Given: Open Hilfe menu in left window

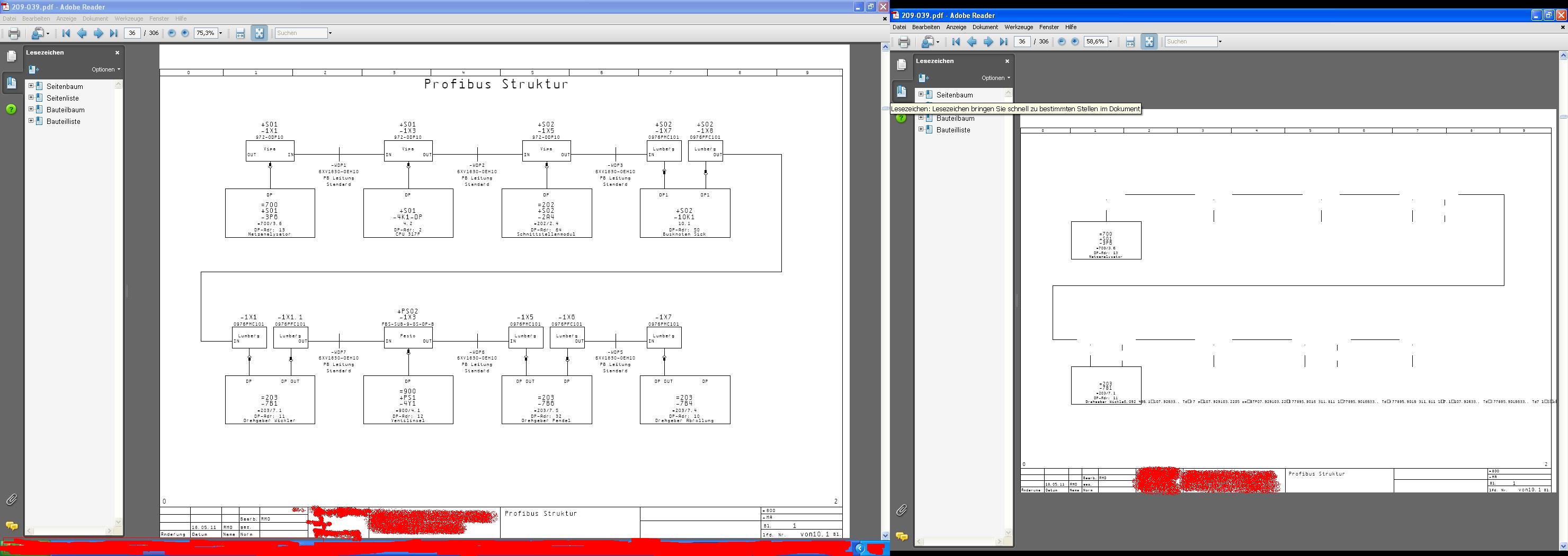Looking at the screenshot, I should coord(181,19).
